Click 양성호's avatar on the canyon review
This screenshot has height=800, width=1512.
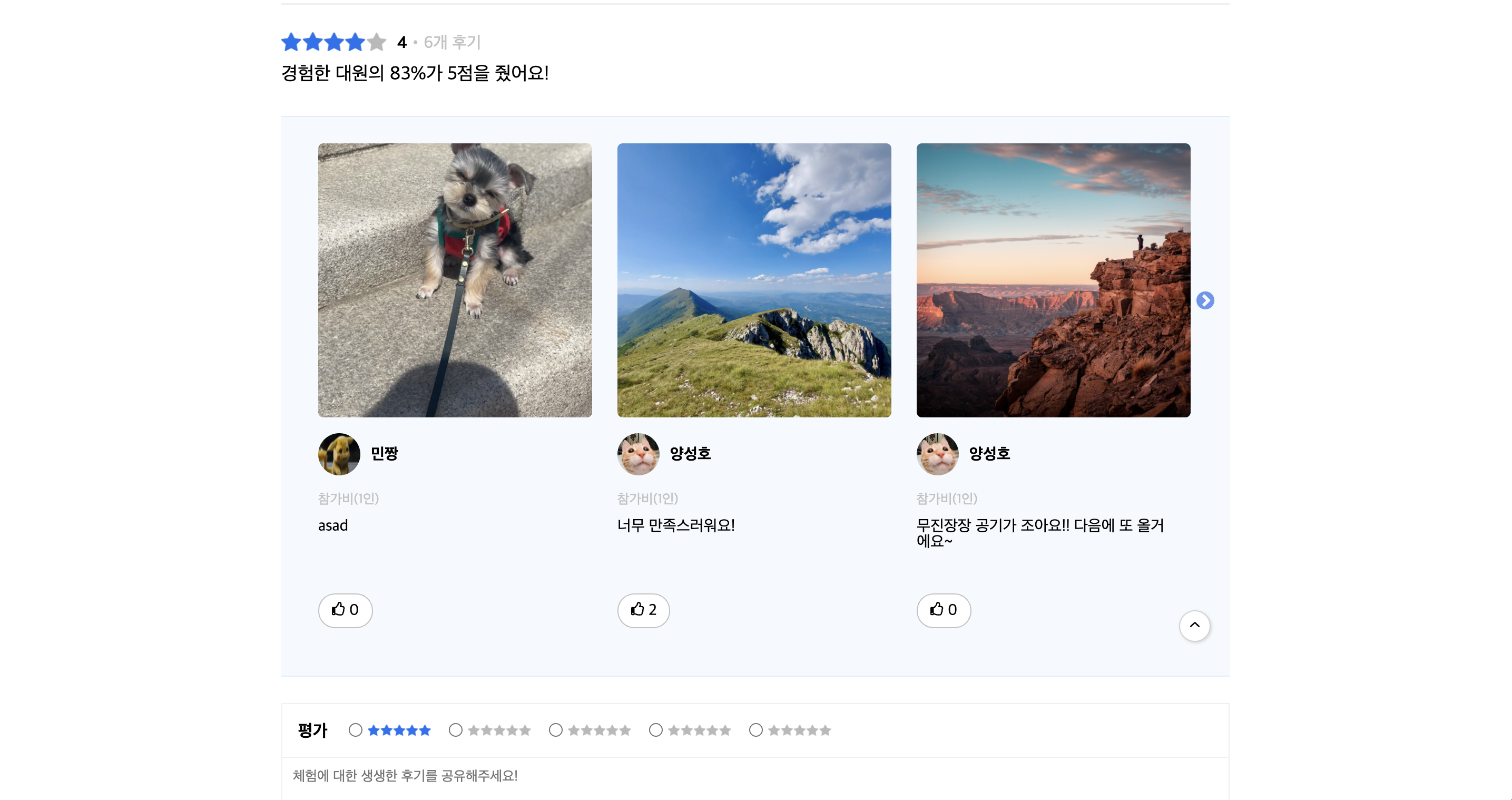click(937, 453)
